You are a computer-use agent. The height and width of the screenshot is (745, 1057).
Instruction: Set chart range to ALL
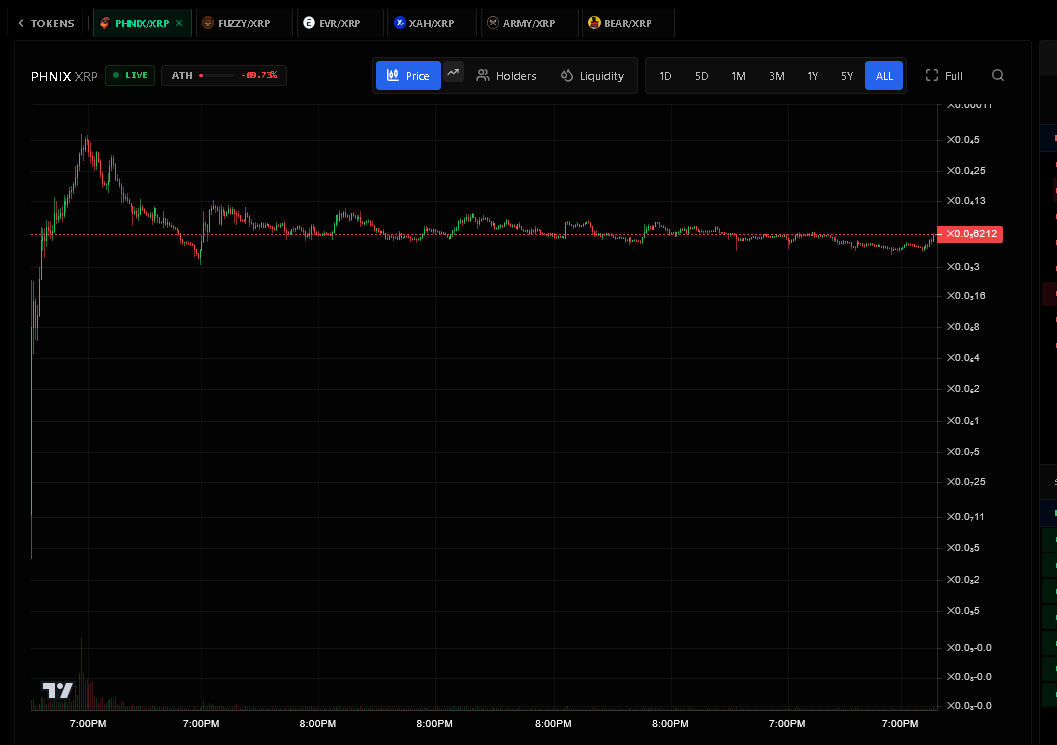pyautogui.click(x=884, y=76)
